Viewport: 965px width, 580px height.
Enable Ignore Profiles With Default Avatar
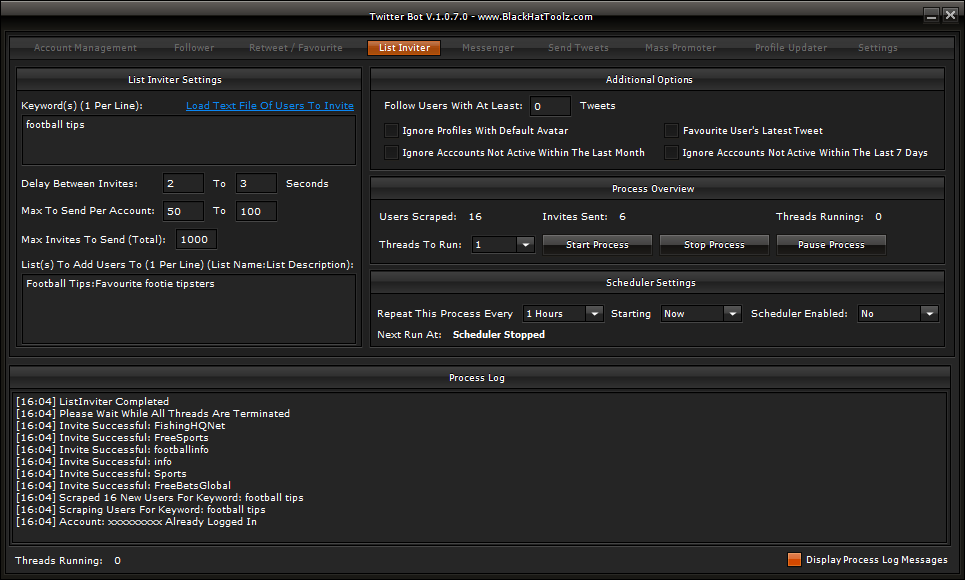click(391, 131)
